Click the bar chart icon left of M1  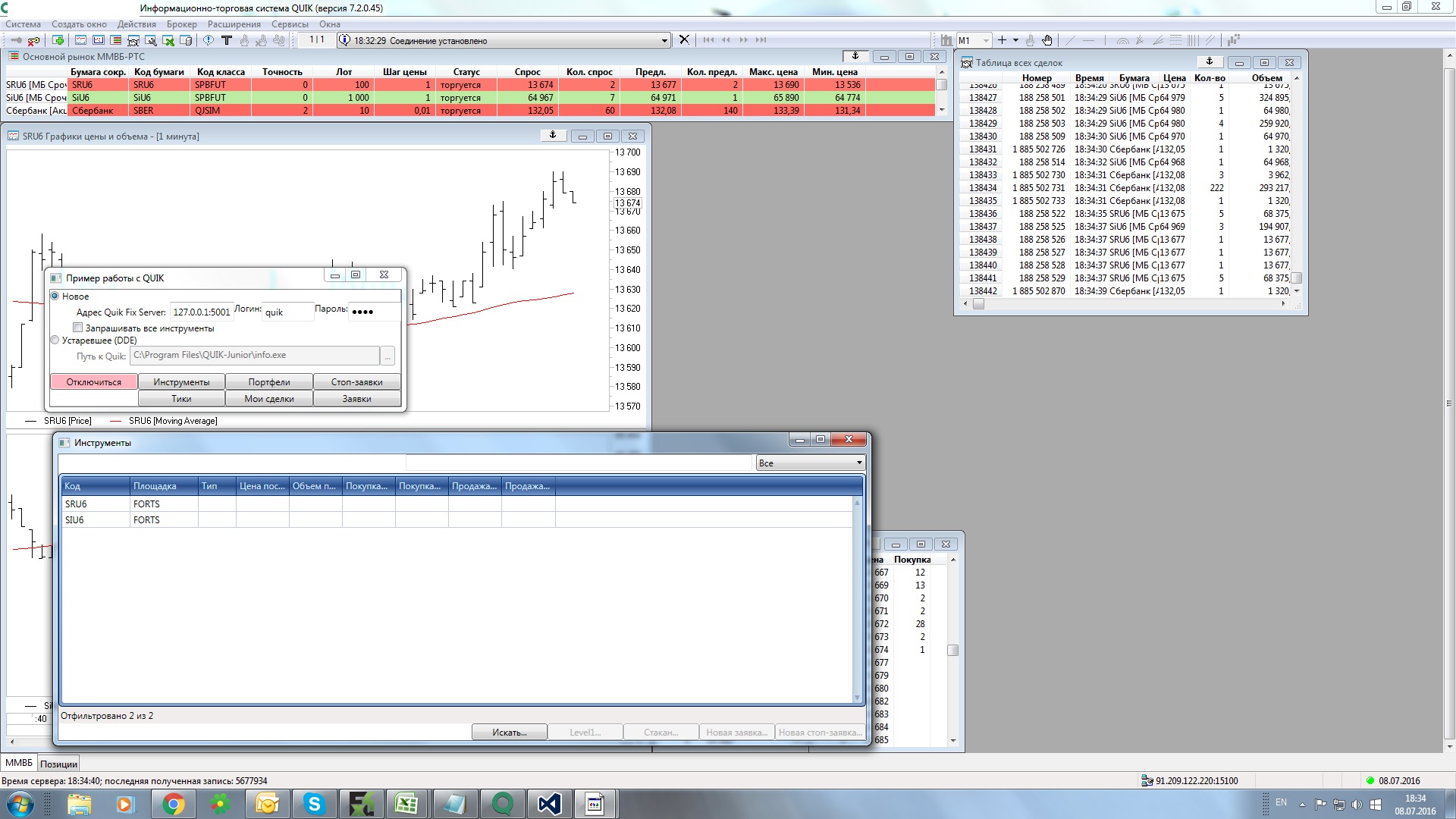pyautogui.click(x=946, y=40)
